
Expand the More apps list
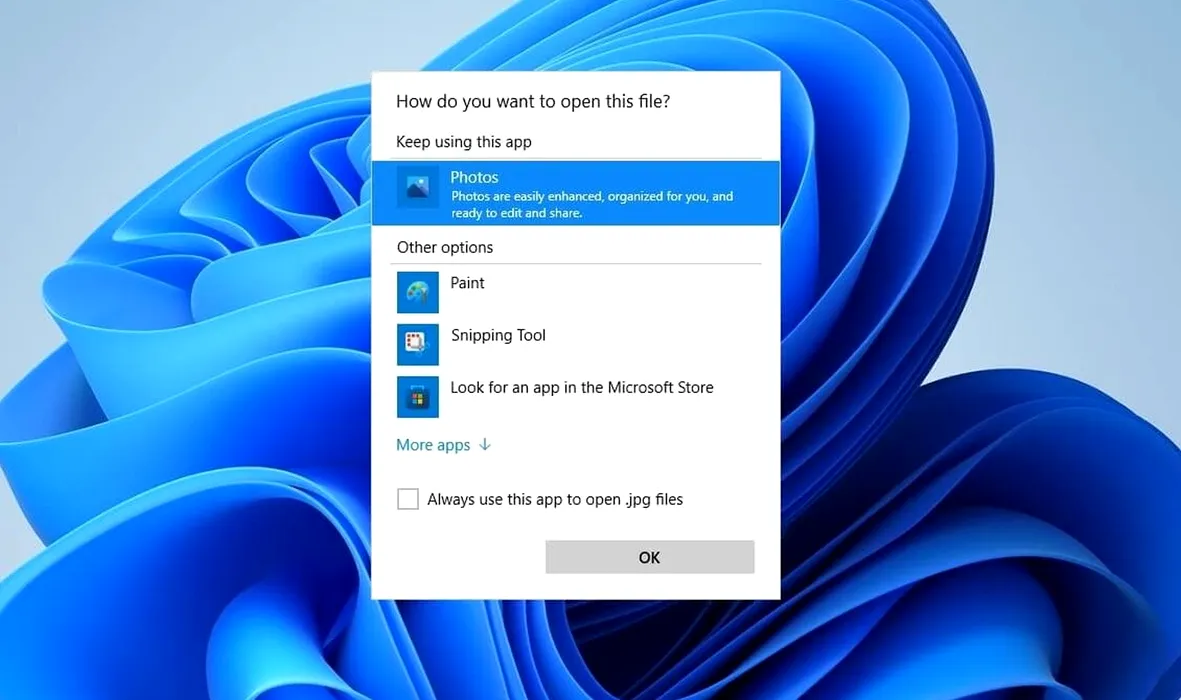click(x=443, y=445)
